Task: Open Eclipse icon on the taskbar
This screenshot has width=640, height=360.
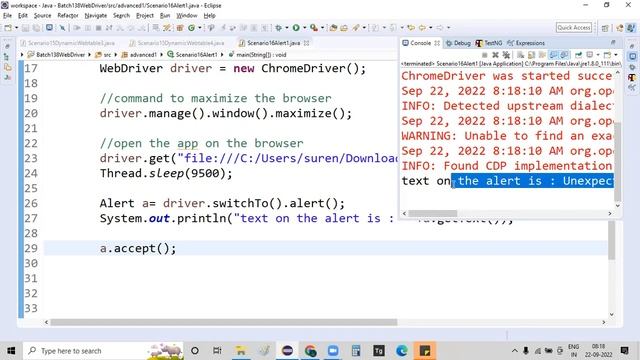Action: (x=287, y=351)
